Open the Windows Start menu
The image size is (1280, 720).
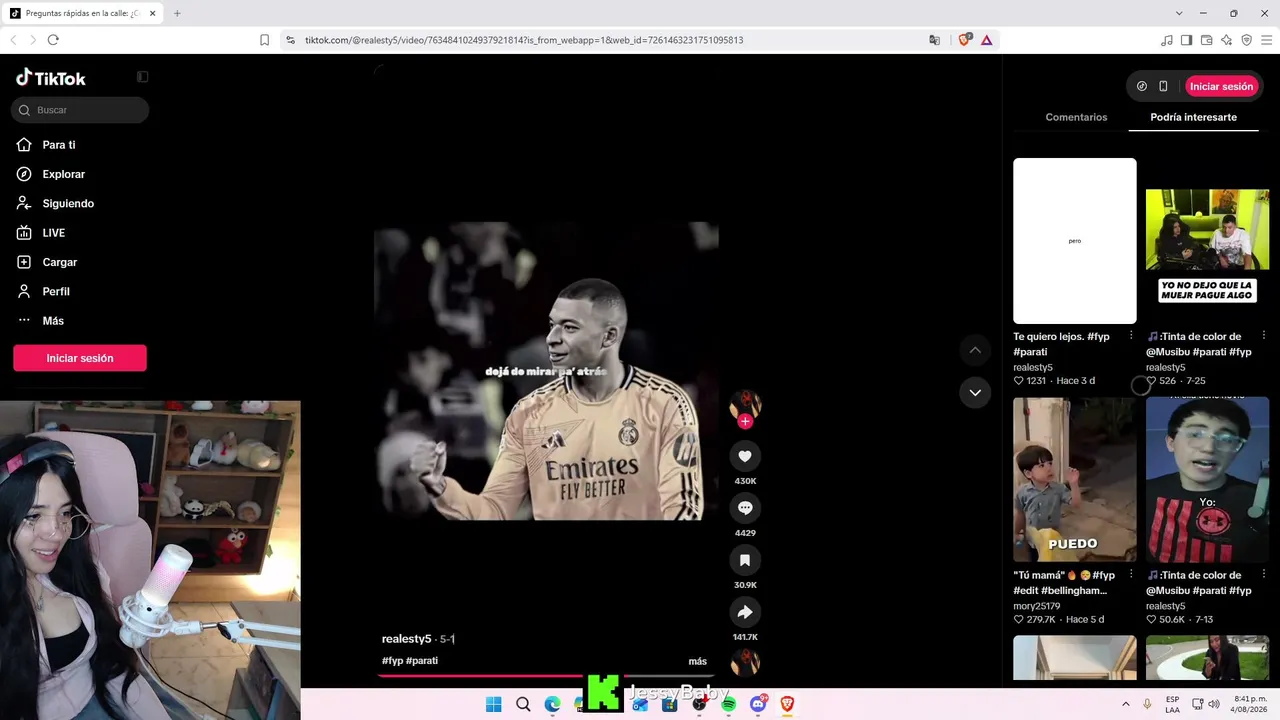coord(493,704)
